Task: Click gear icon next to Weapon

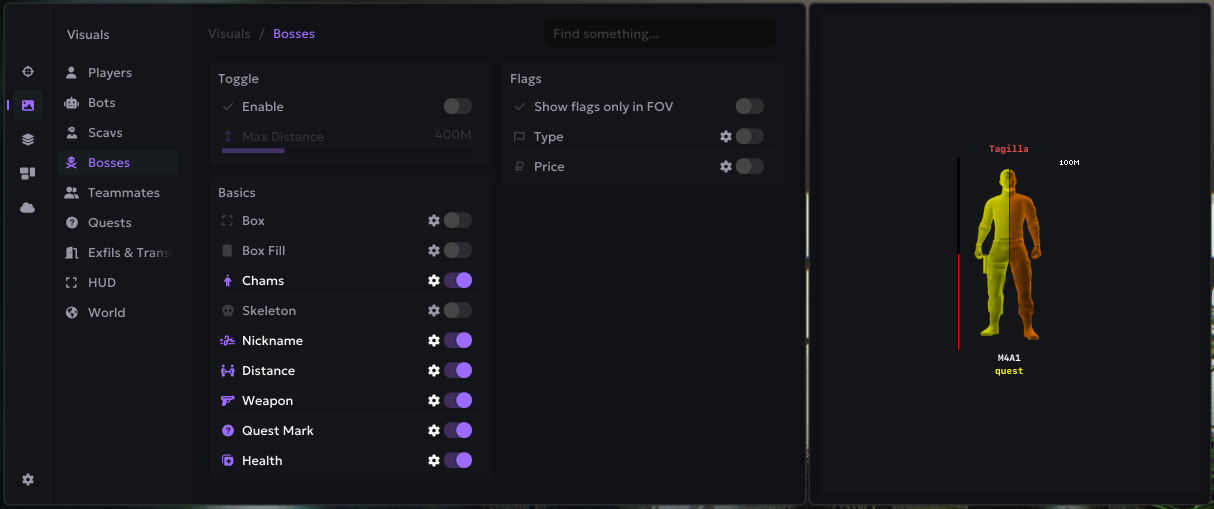Action: coord(434,401)
